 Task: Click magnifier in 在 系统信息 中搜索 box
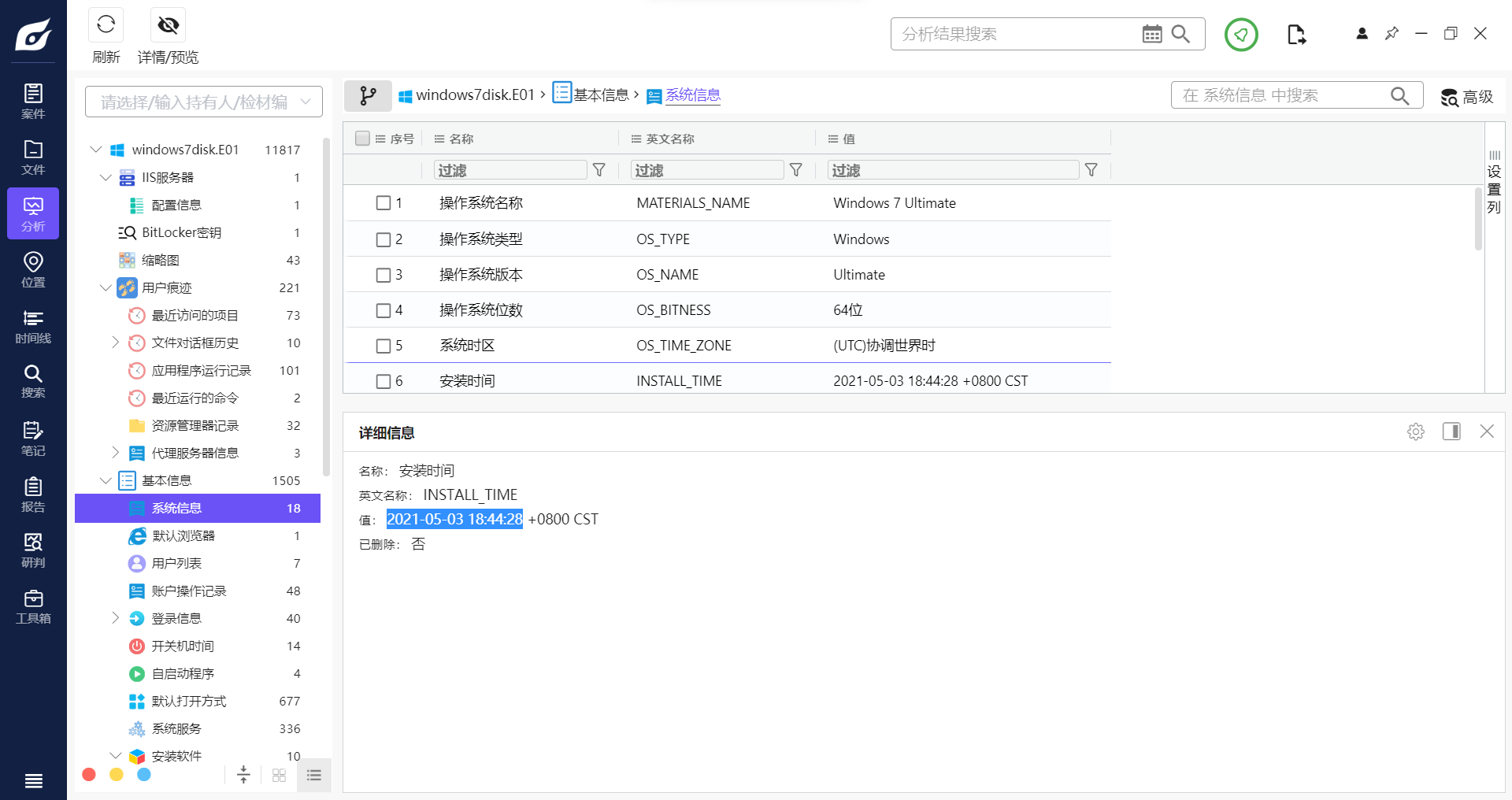point(1399,95)
